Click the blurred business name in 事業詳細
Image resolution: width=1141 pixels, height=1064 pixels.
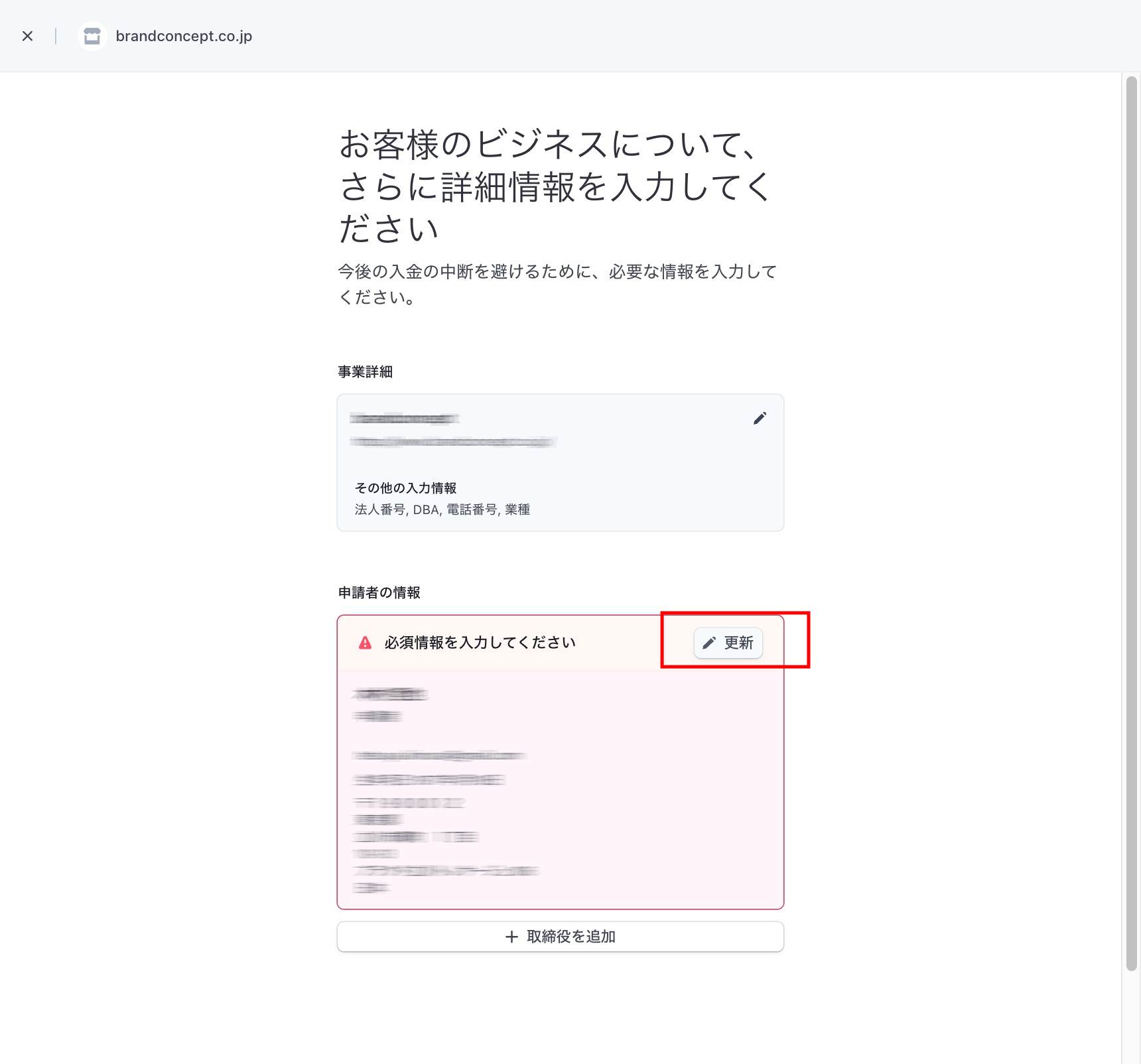404,419
